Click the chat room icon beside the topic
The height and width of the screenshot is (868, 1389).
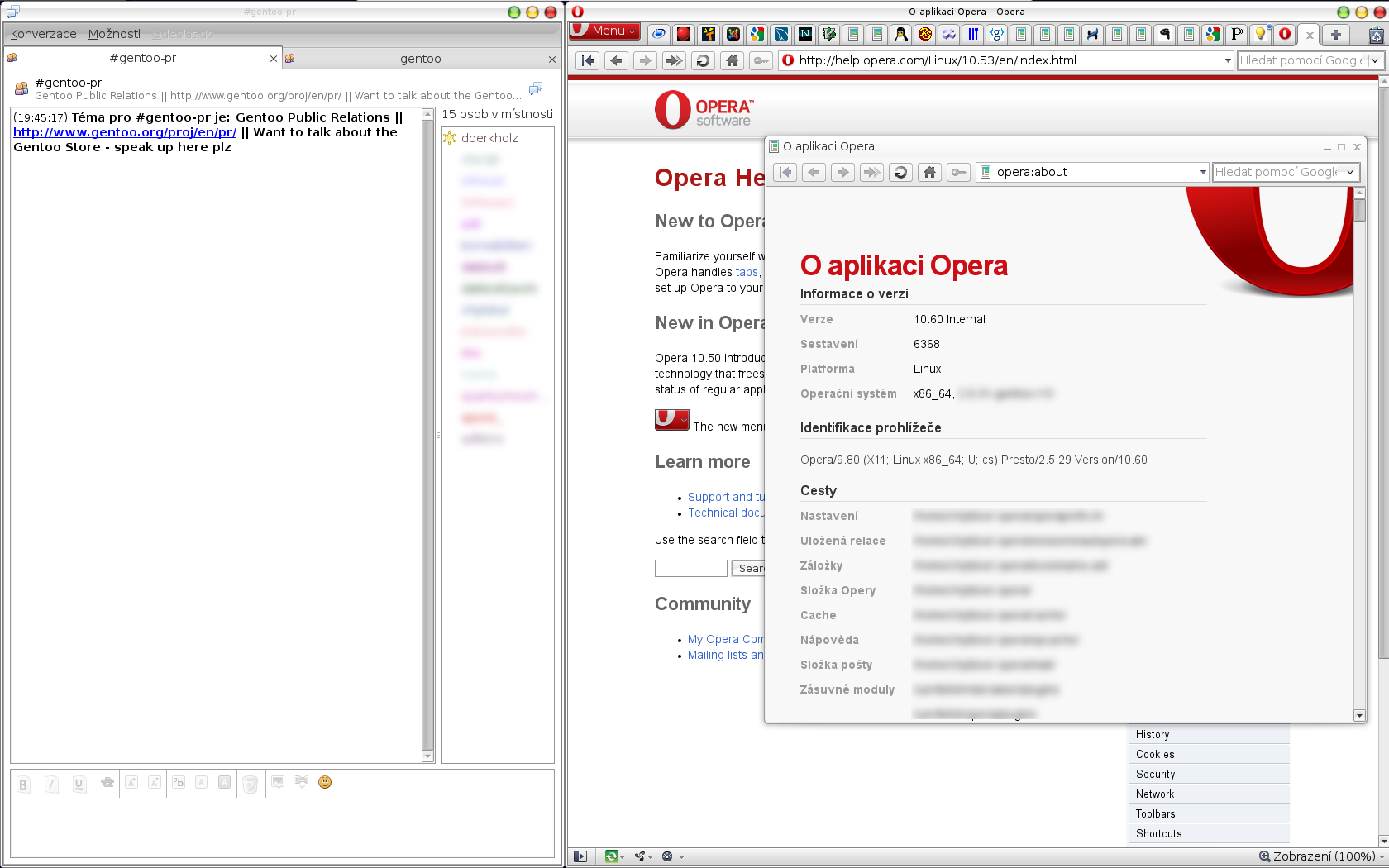click(21, 88)
